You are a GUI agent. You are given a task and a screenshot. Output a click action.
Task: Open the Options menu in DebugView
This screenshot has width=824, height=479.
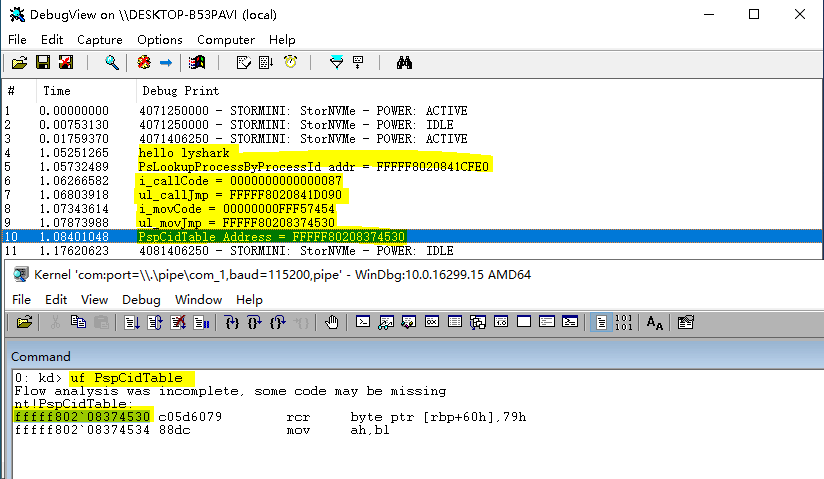tap(160, 40)
